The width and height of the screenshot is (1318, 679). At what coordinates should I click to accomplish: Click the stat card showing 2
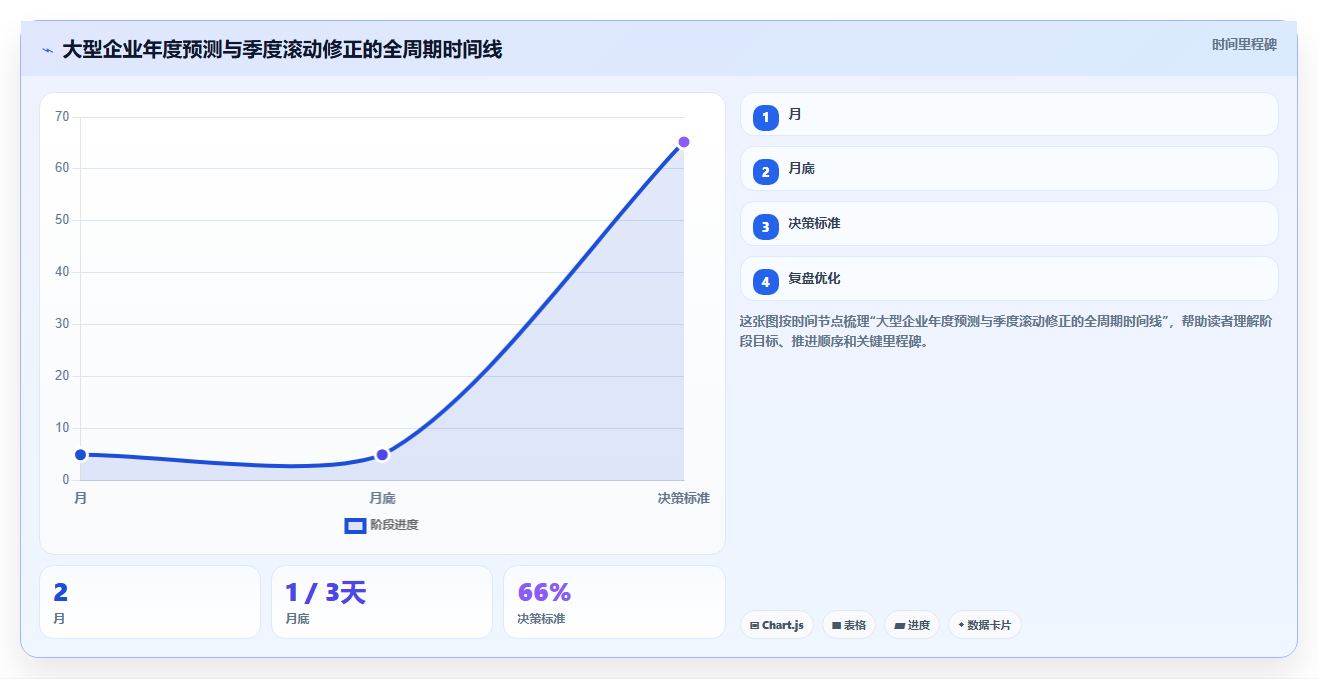pos(150,602)
